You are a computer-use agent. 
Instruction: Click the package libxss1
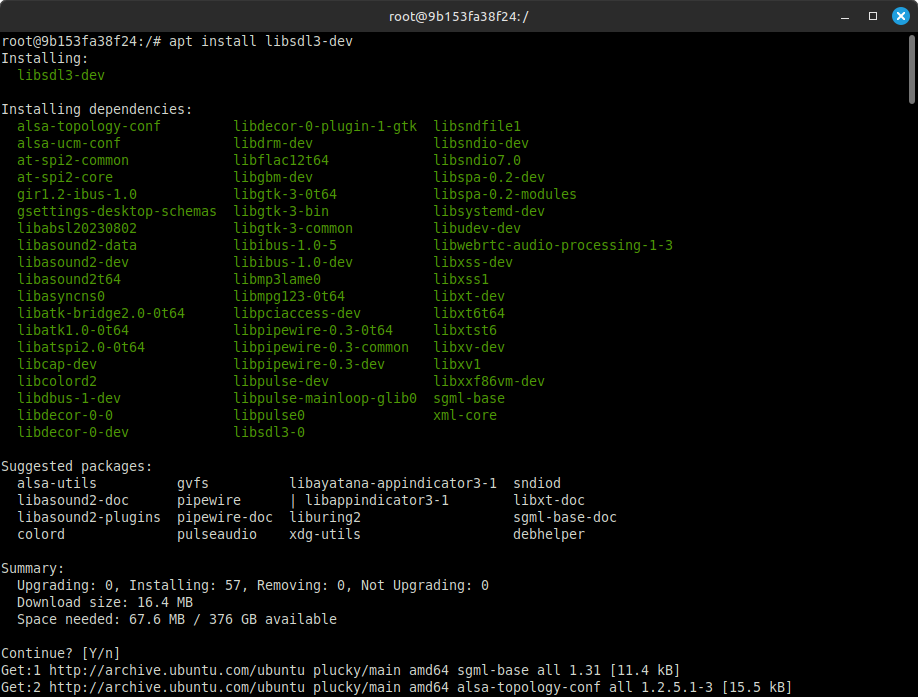coord(461,279)
